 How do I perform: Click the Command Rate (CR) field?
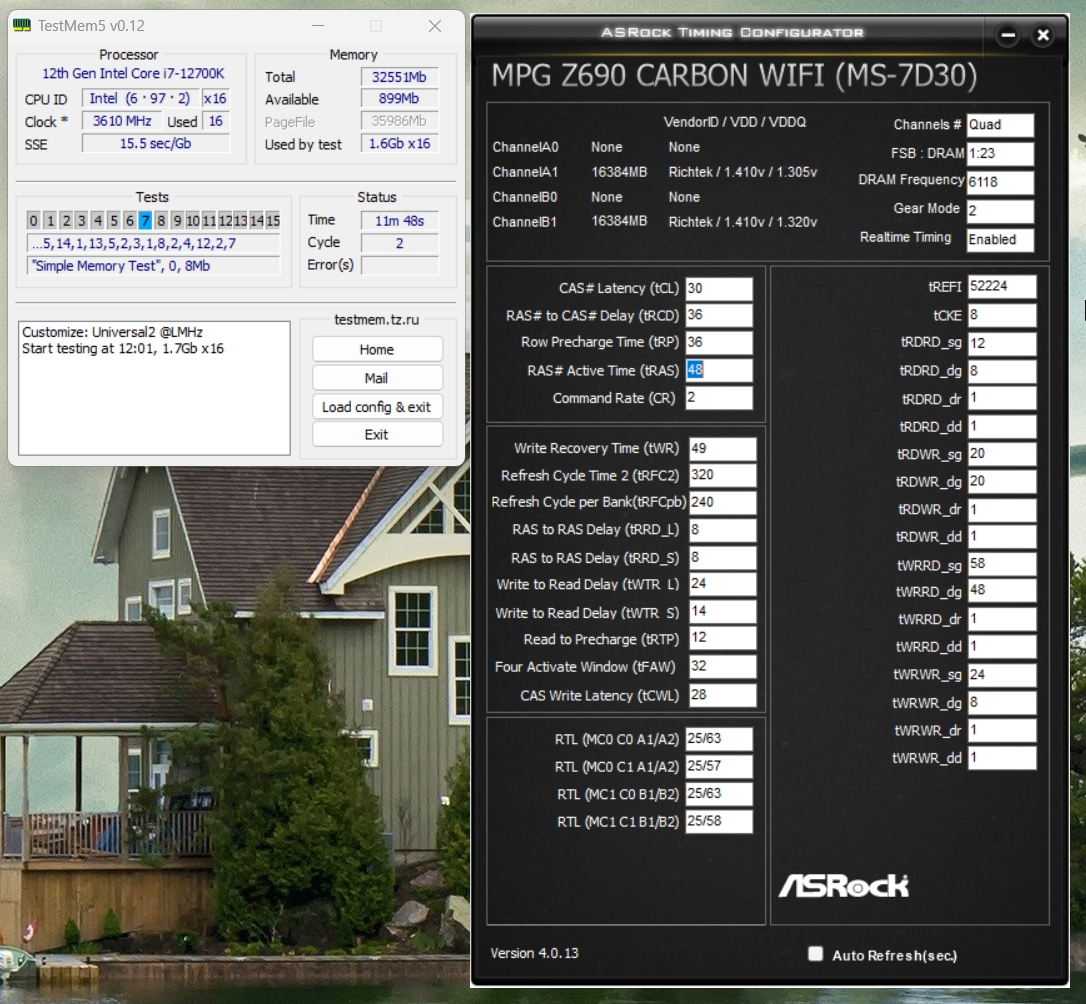pos(719,397)
